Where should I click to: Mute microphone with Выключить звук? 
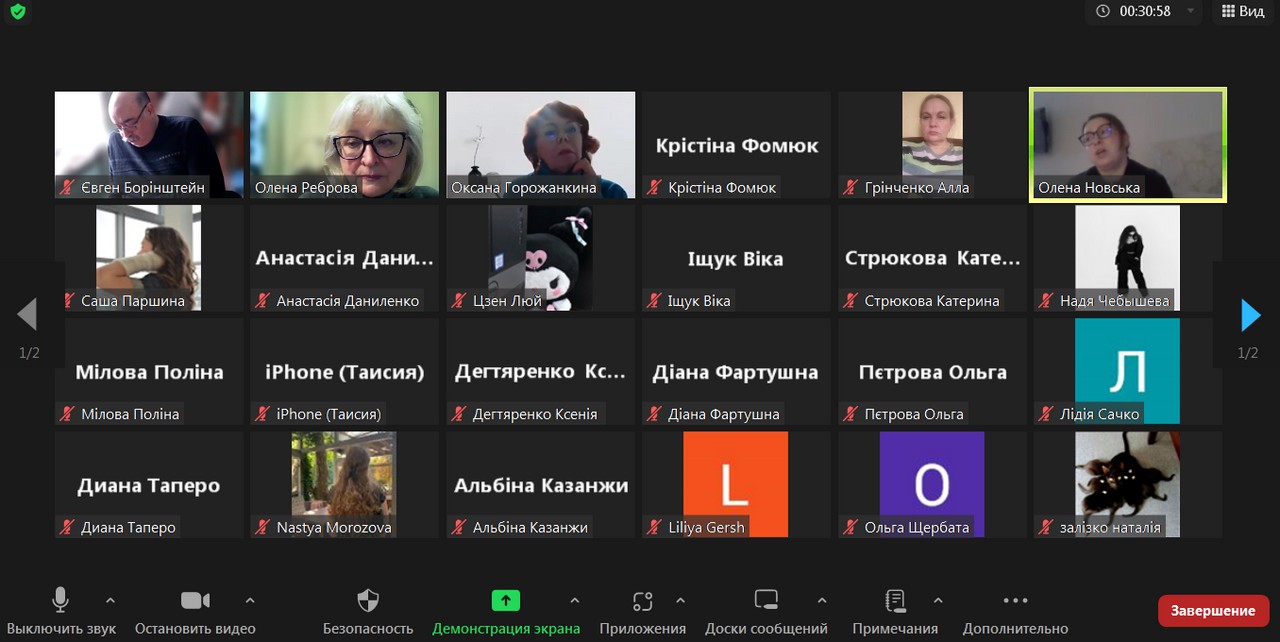[x=60, y=601]
